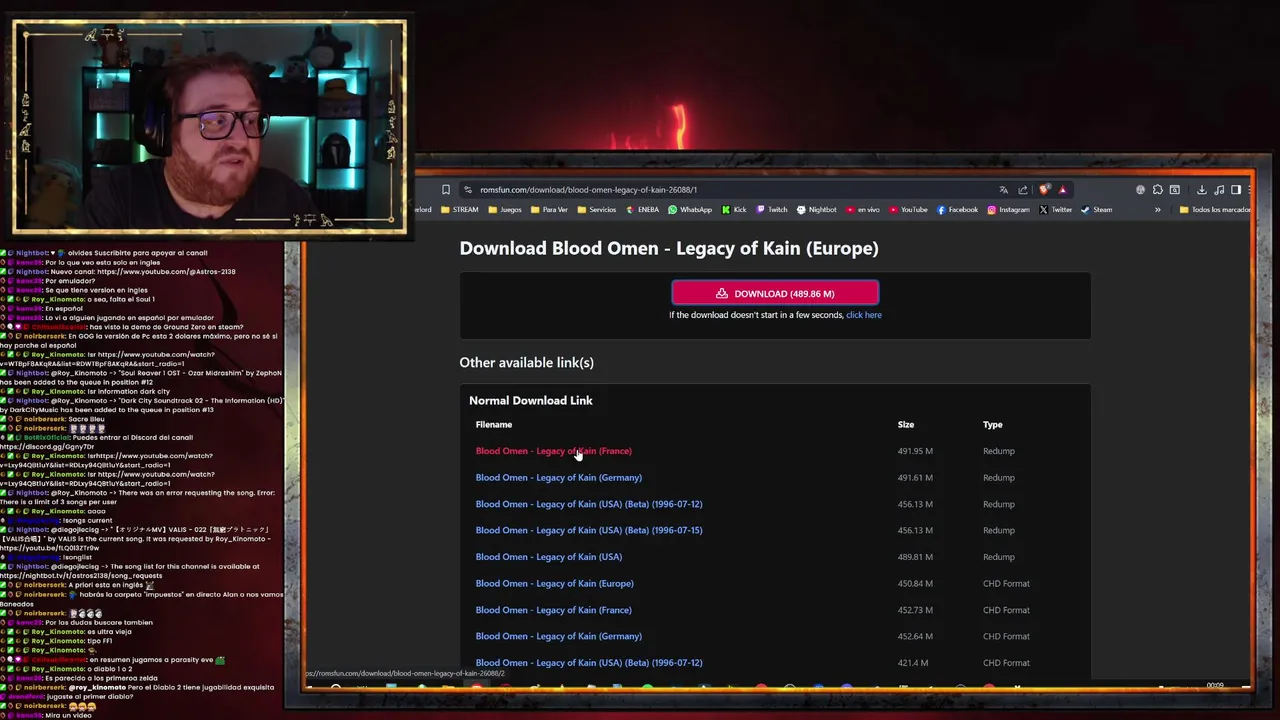Expand the Servicios bookmarks folder
This screenshot has height=720, width=1280.
596,210
